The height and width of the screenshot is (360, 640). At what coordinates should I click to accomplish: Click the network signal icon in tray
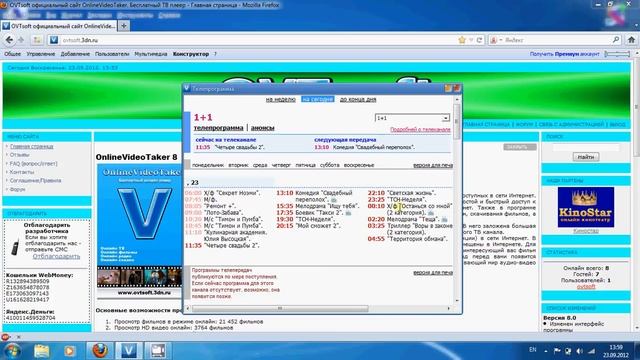(591, 351)
